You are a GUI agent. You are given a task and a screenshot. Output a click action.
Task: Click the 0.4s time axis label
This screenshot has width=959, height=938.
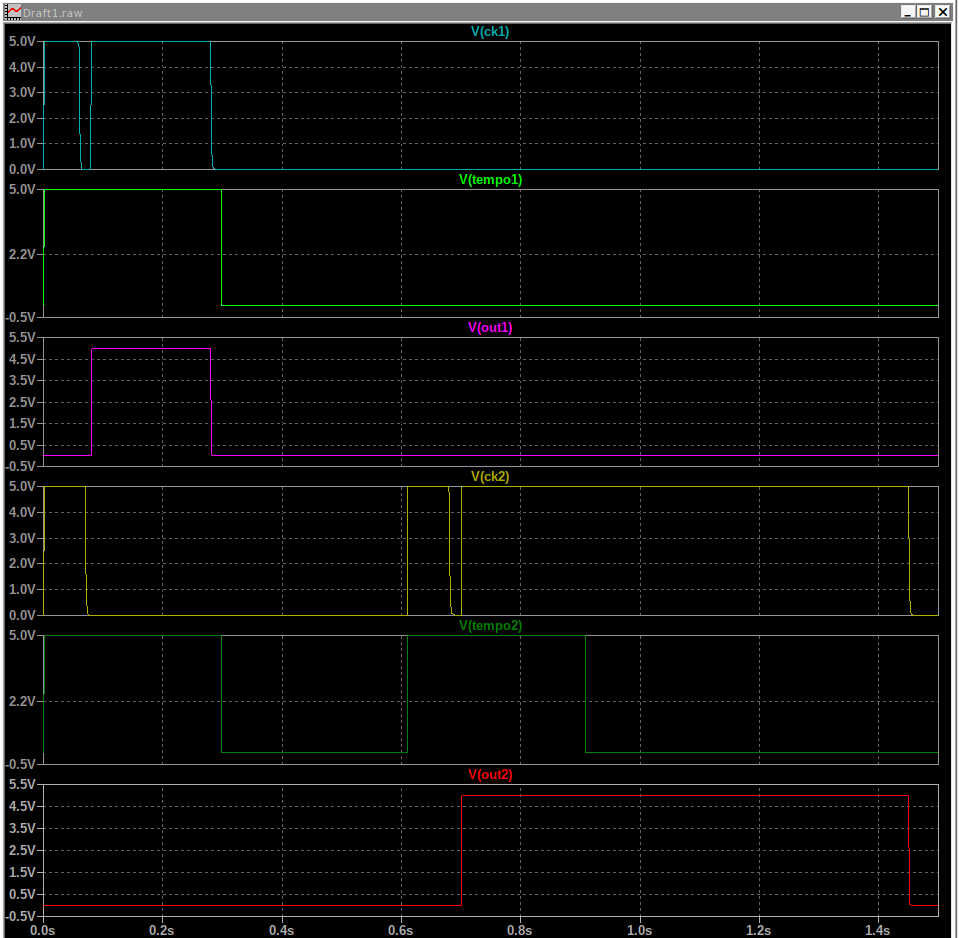pyautogui.click(x=281, y=930)
